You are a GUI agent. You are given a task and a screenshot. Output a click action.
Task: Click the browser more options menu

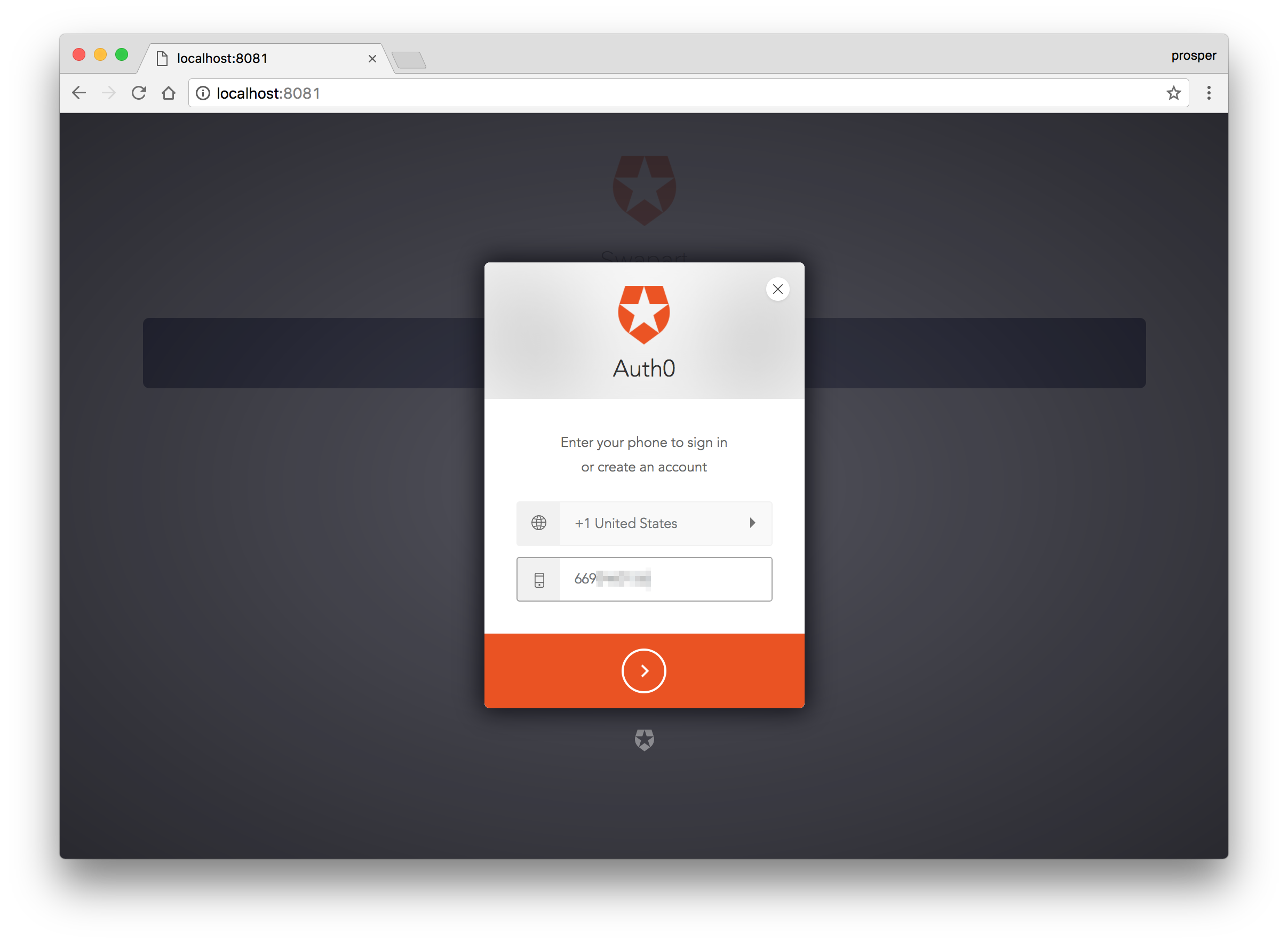pyautogui.click(x=1209, y=92)
